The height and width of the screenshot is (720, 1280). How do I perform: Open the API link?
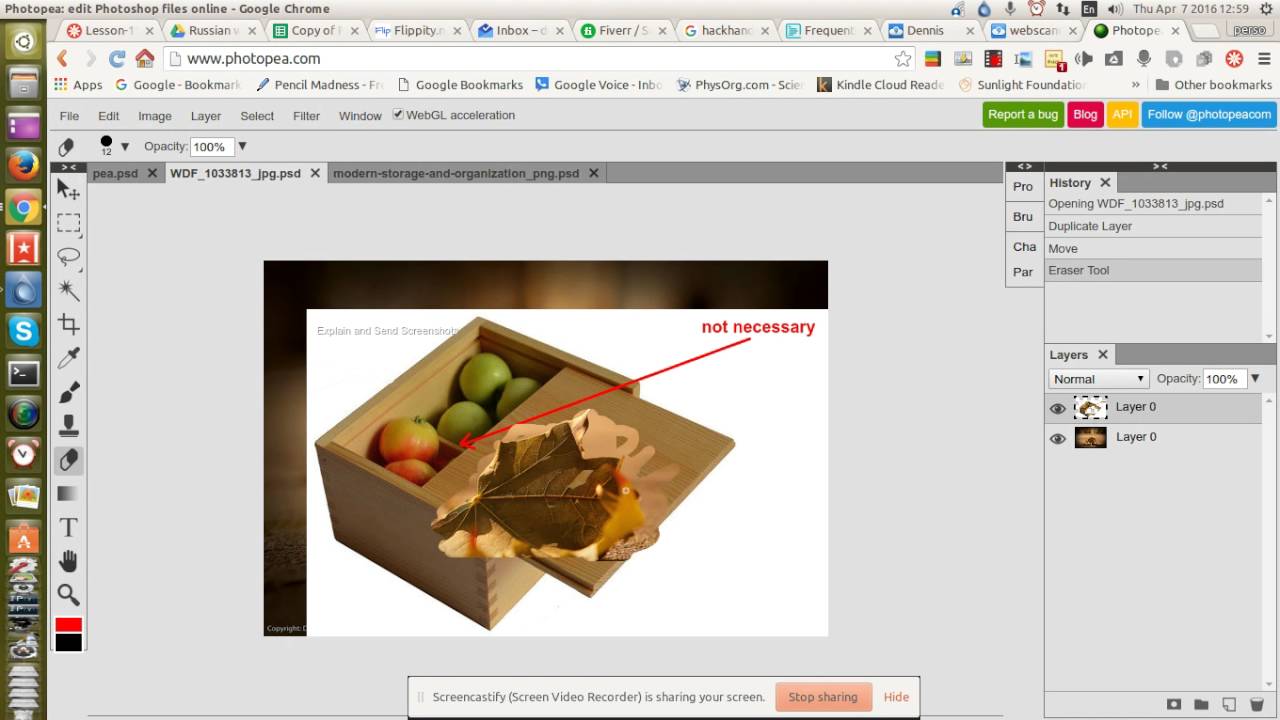pos(1122,115)
